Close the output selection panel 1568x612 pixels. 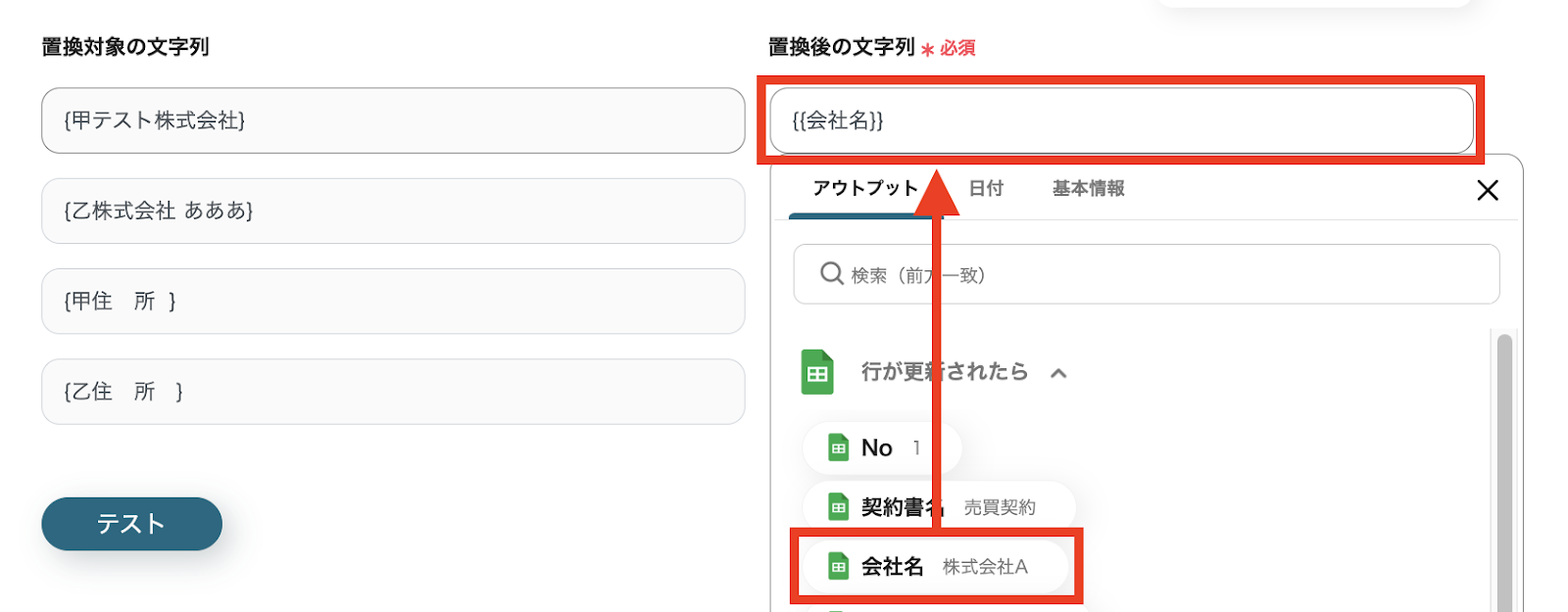click(x=1487, y=190)
